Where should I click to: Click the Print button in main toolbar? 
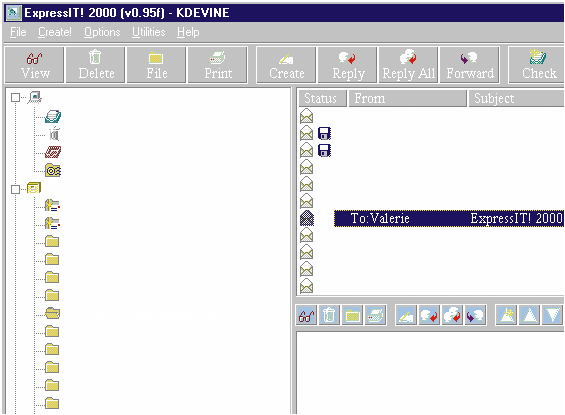[218, 65]
